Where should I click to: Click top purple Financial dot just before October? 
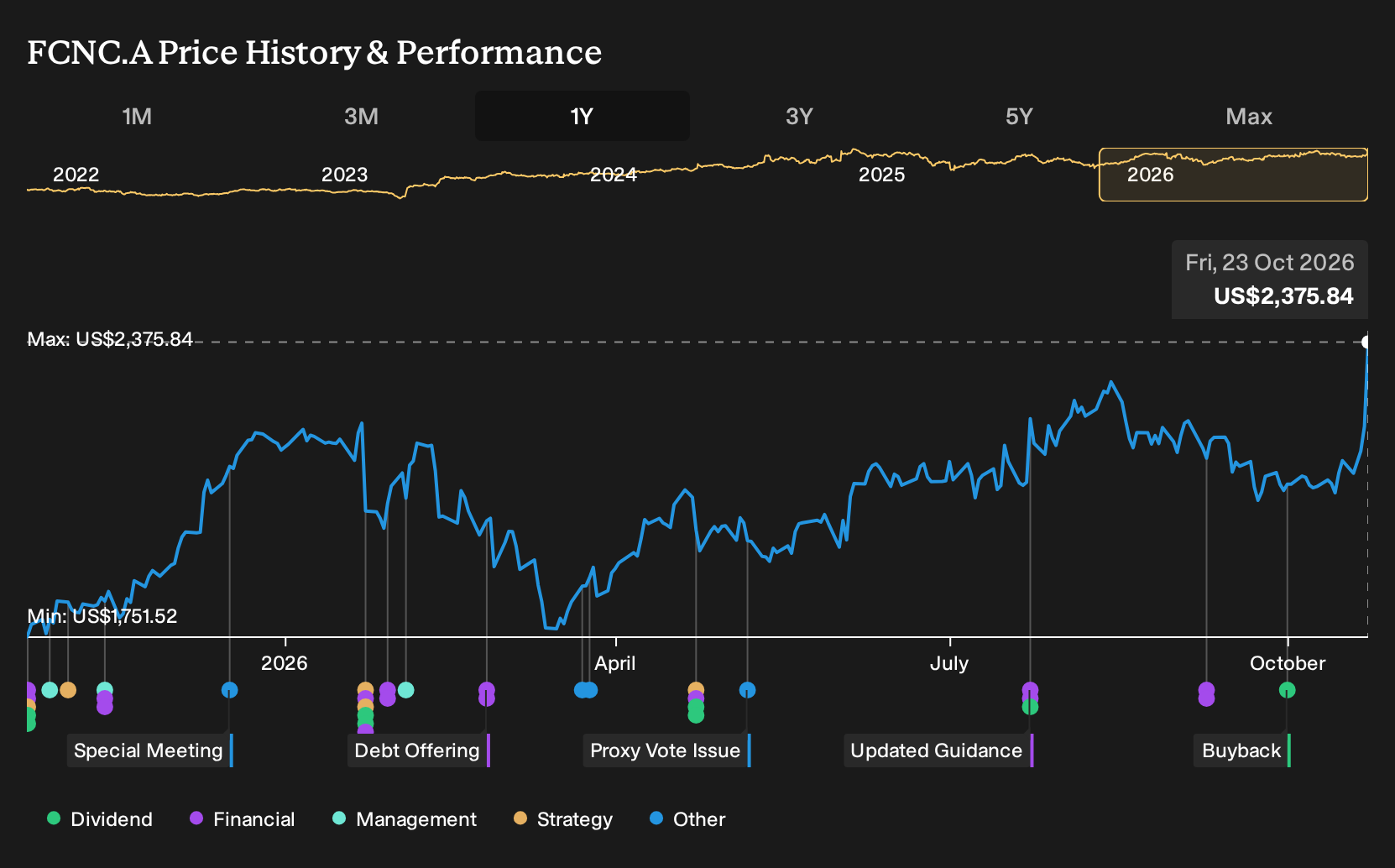1207,690
